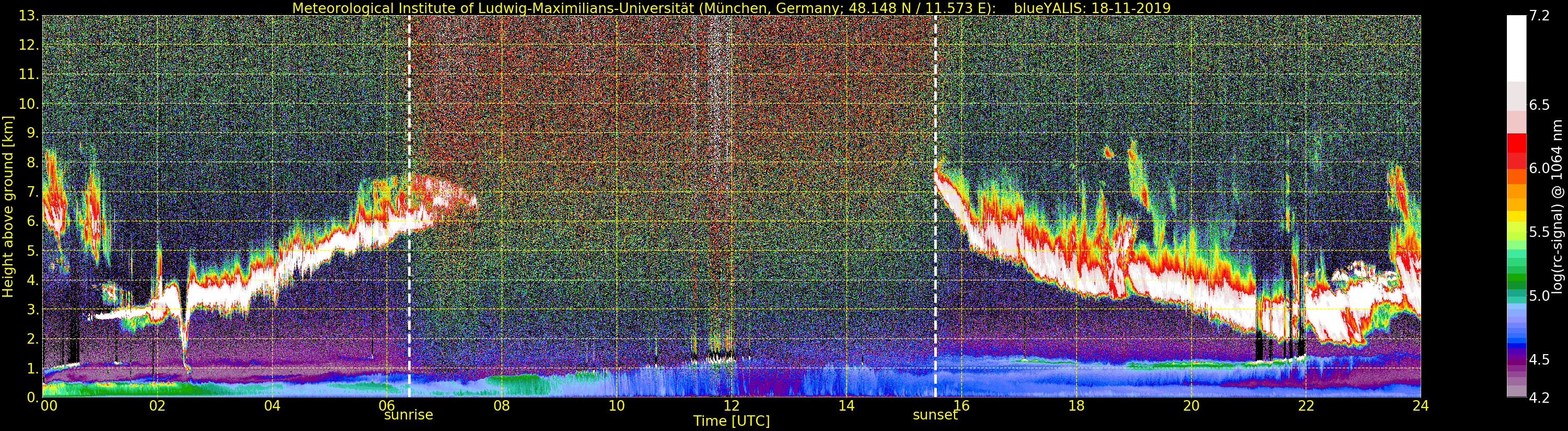Screen dimensions: 1568x431
Task: Click the 6.0 colorbar tick value
Action: click(1539, 168)
